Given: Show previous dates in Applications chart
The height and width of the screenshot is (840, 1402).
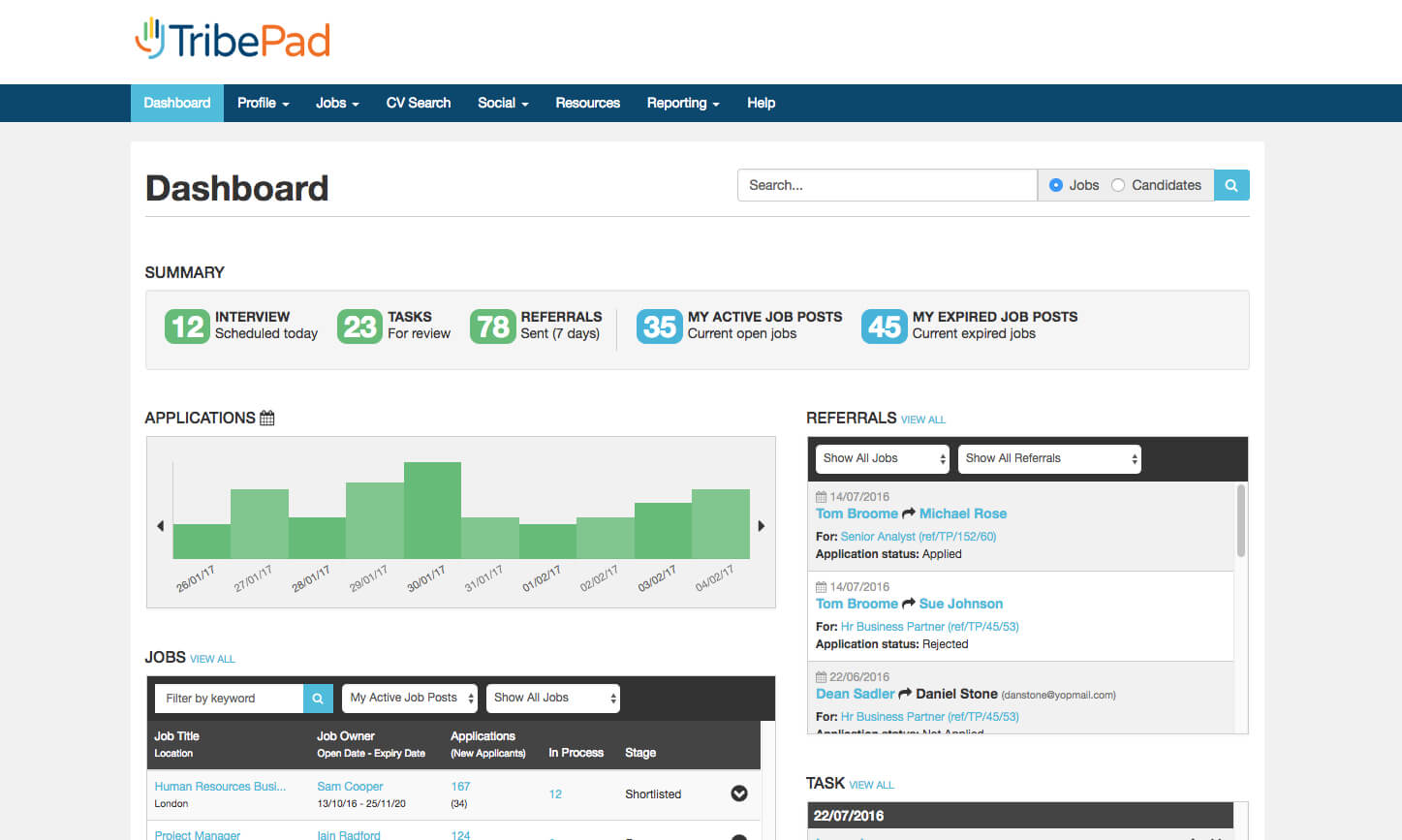Looking at the screenshot, I should tap(161, 526).
